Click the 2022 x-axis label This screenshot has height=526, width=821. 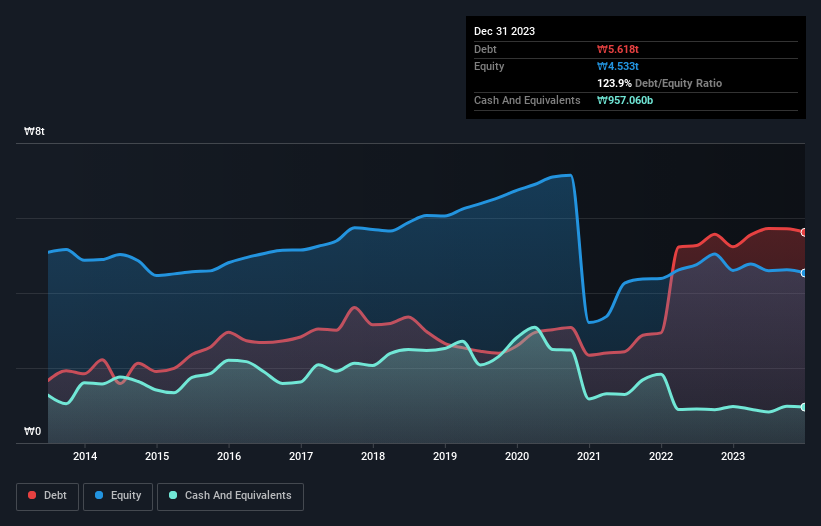click(x=661, y=456)
